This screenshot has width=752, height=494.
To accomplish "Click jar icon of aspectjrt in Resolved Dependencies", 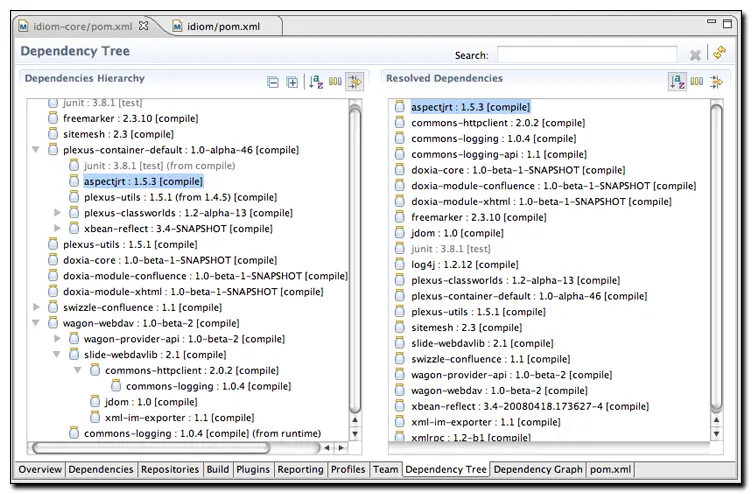I will point(399,106).
